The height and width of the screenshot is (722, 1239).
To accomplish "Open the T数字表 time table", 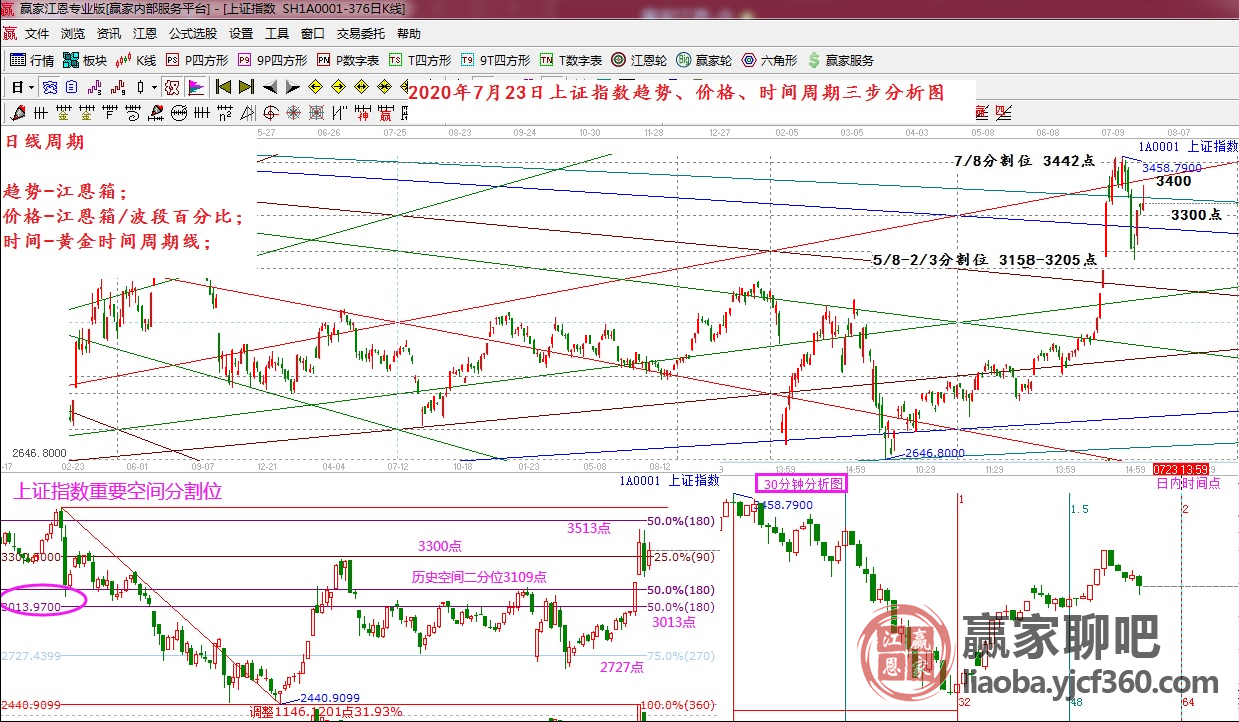I will pos(571,60).
